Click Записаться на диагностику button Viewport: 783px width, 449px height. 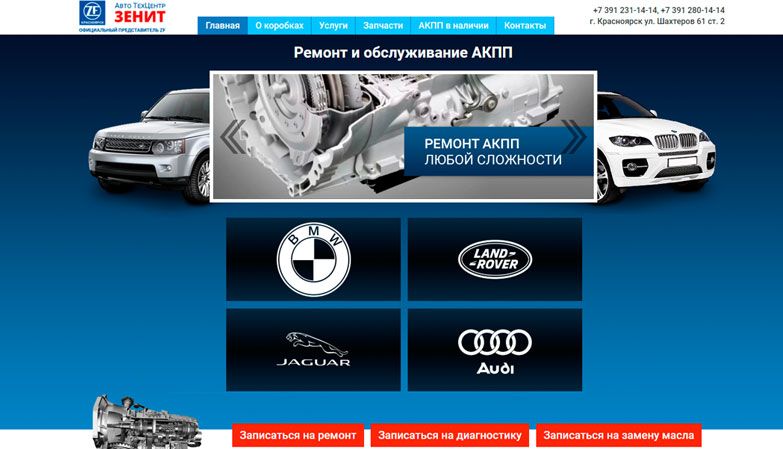click(450, 435)
